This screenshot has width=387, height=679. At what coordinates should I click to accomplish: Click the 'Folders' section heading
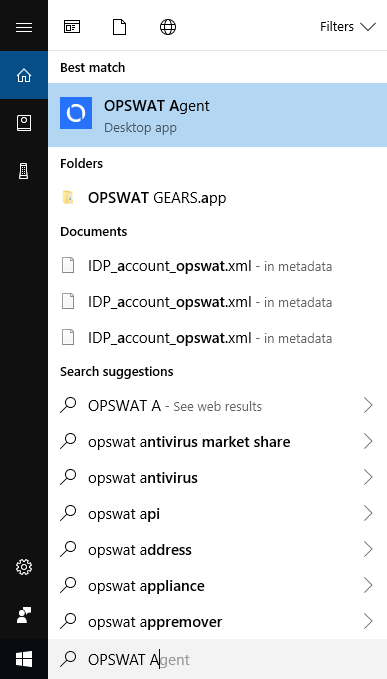pos(81,164)
